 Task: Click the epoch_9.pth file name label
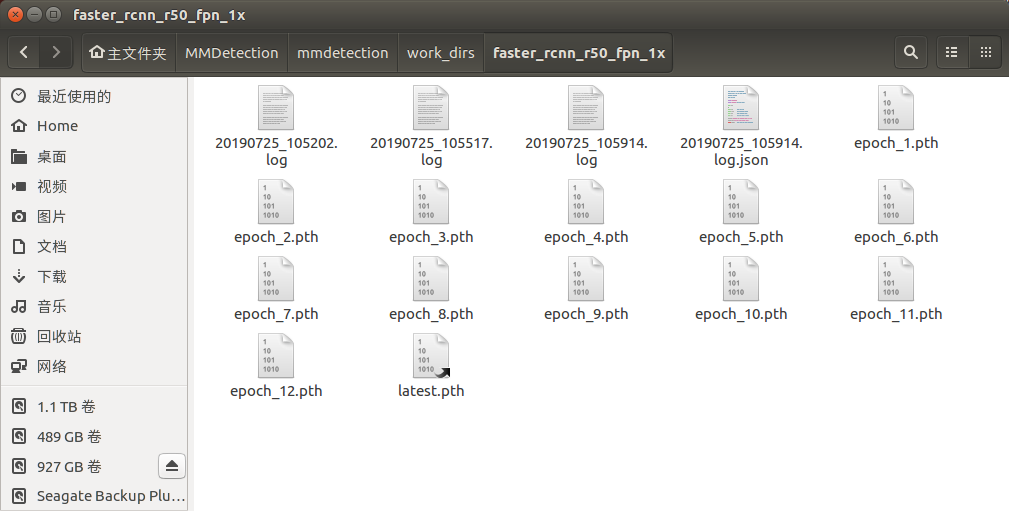coord(586,314)
